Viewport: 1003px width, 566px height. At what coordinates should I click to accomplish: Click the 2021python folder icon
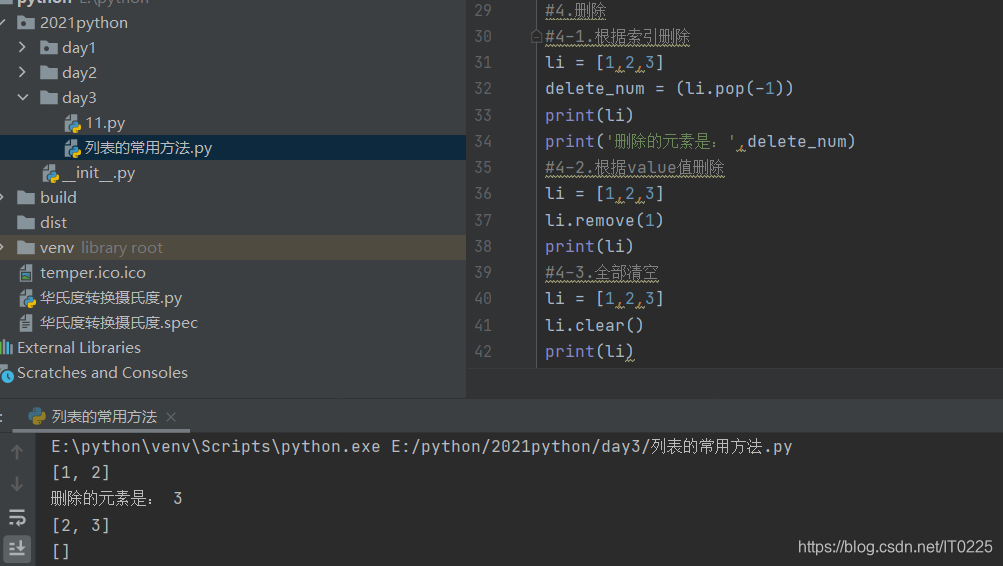click(26, 23)
